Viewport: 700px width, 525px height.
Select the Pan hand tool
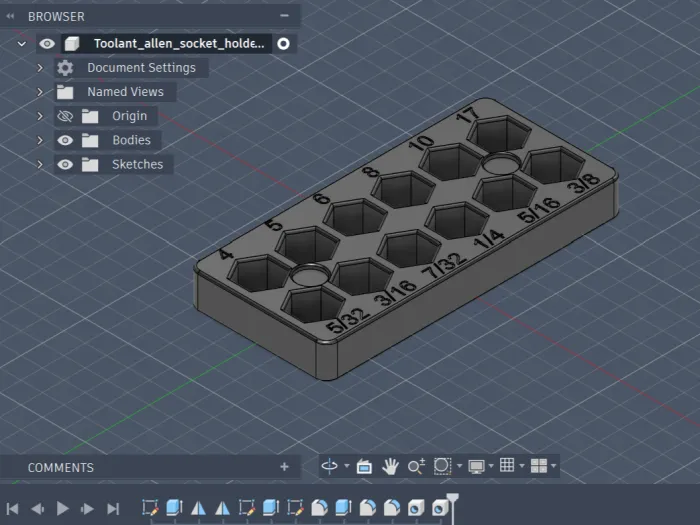coord(390,467)
